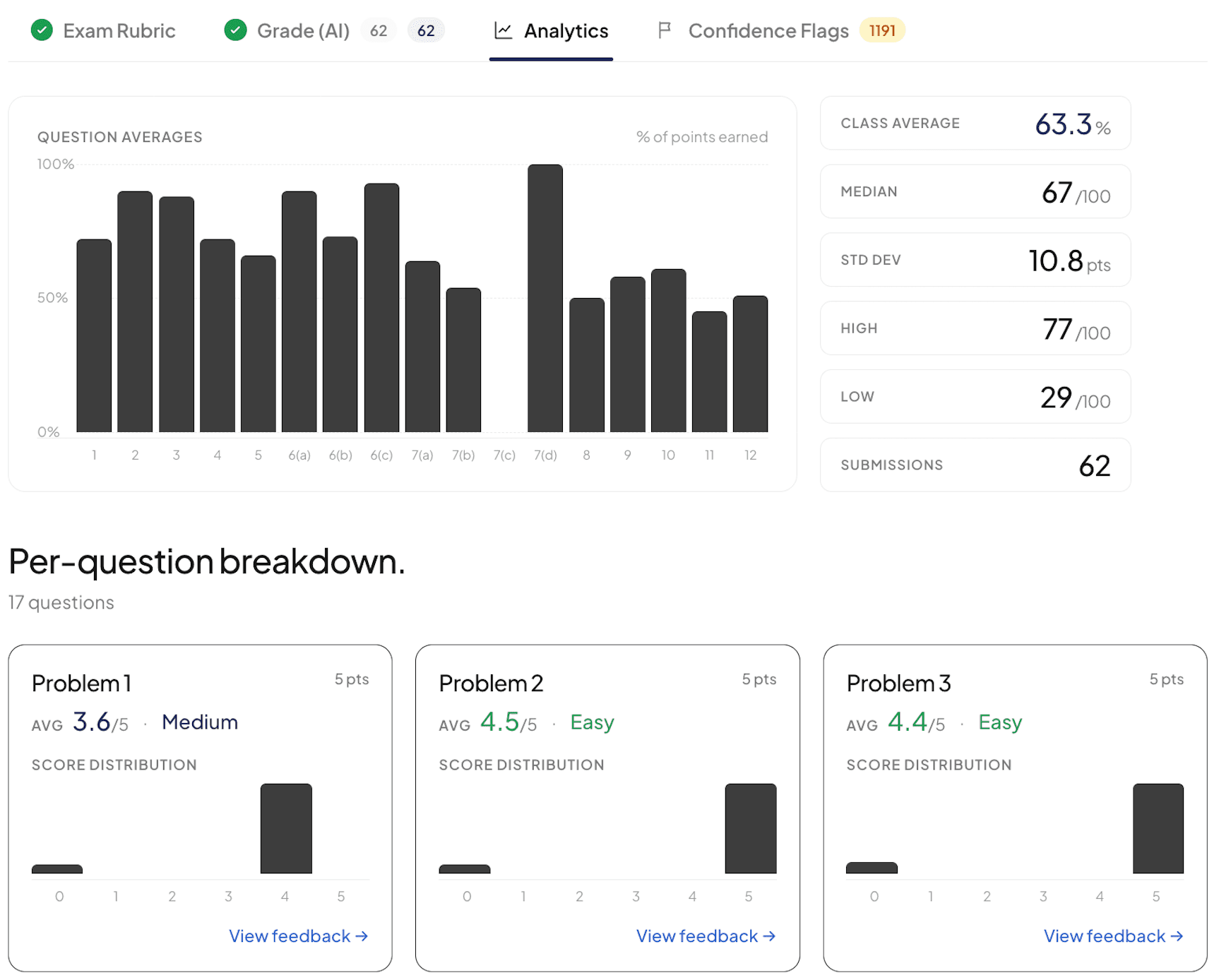Click the Confidence Flags flag icon
This screenshot has width=1219, height=980.
click(x=664, y=30)
